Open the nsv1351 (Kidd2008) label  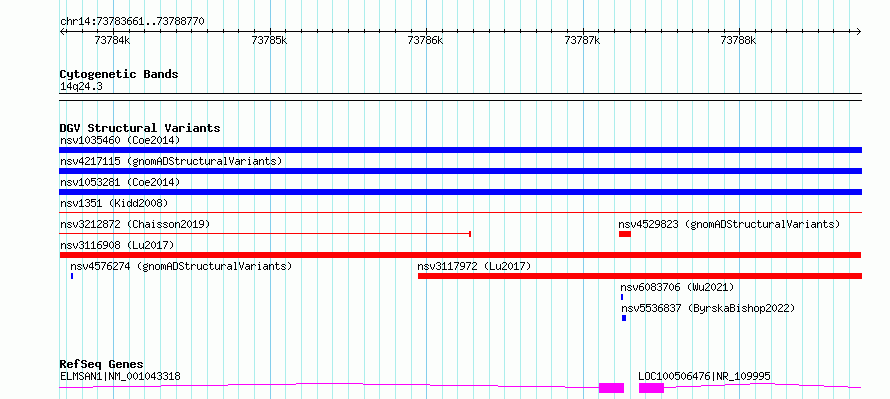(114, 203)
